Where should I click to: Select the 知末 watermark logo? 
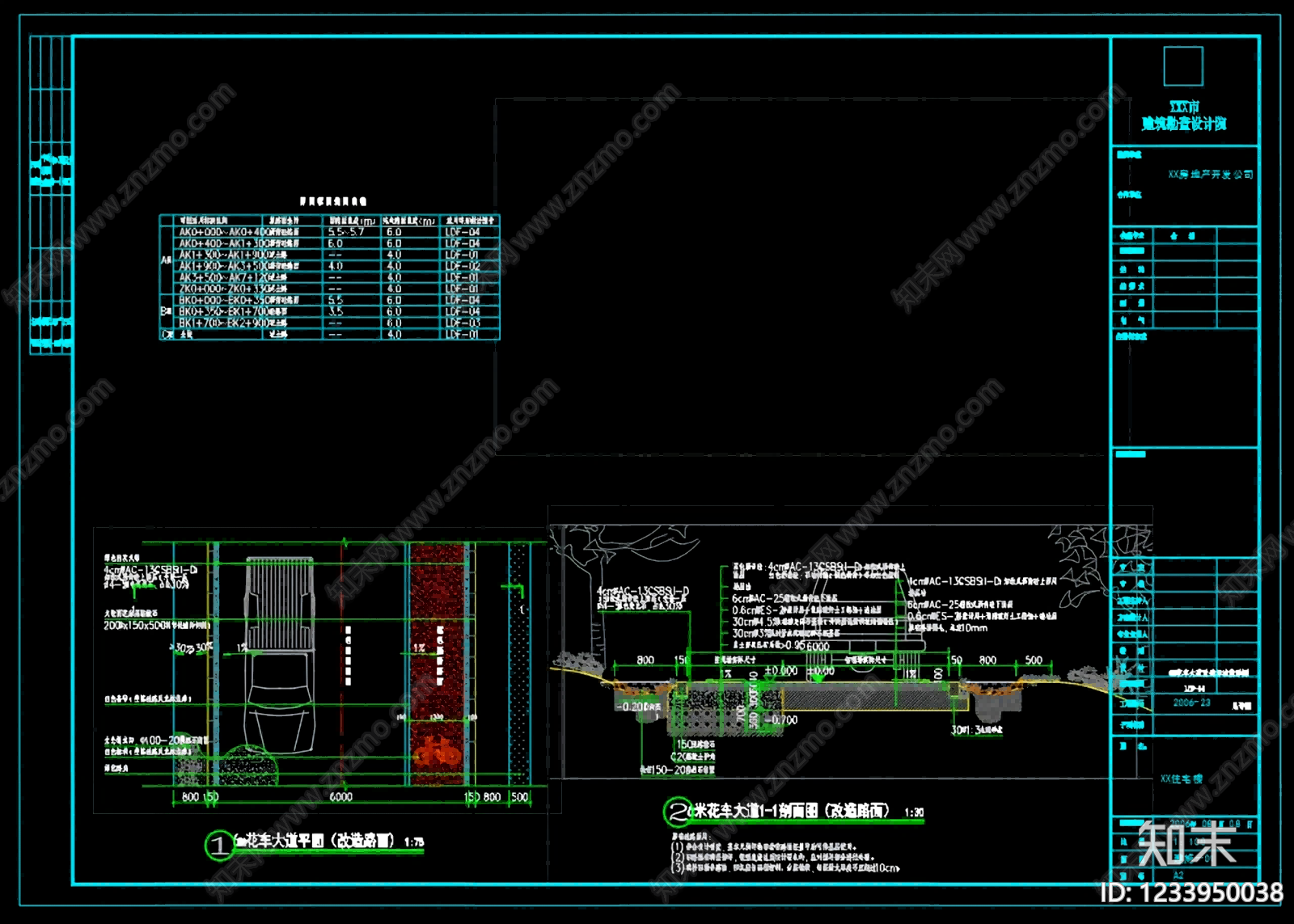pos(1186,845)
